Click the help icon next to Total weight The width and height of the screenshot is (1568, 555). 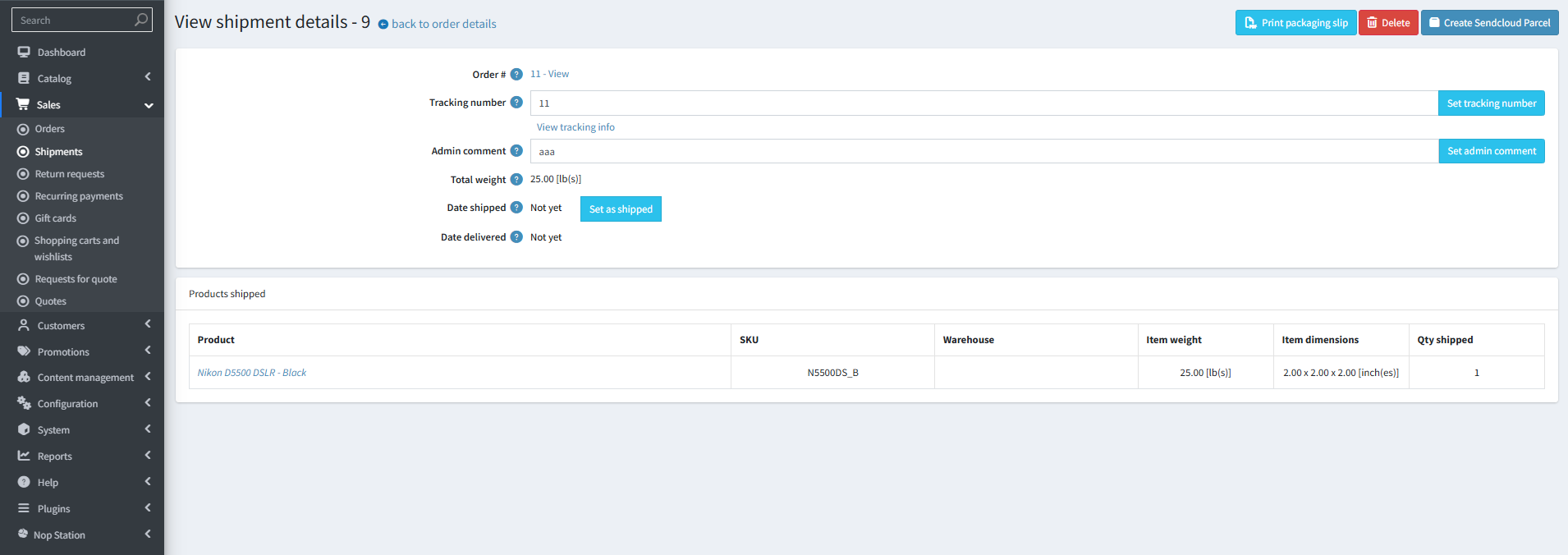(x=516, y=179)
